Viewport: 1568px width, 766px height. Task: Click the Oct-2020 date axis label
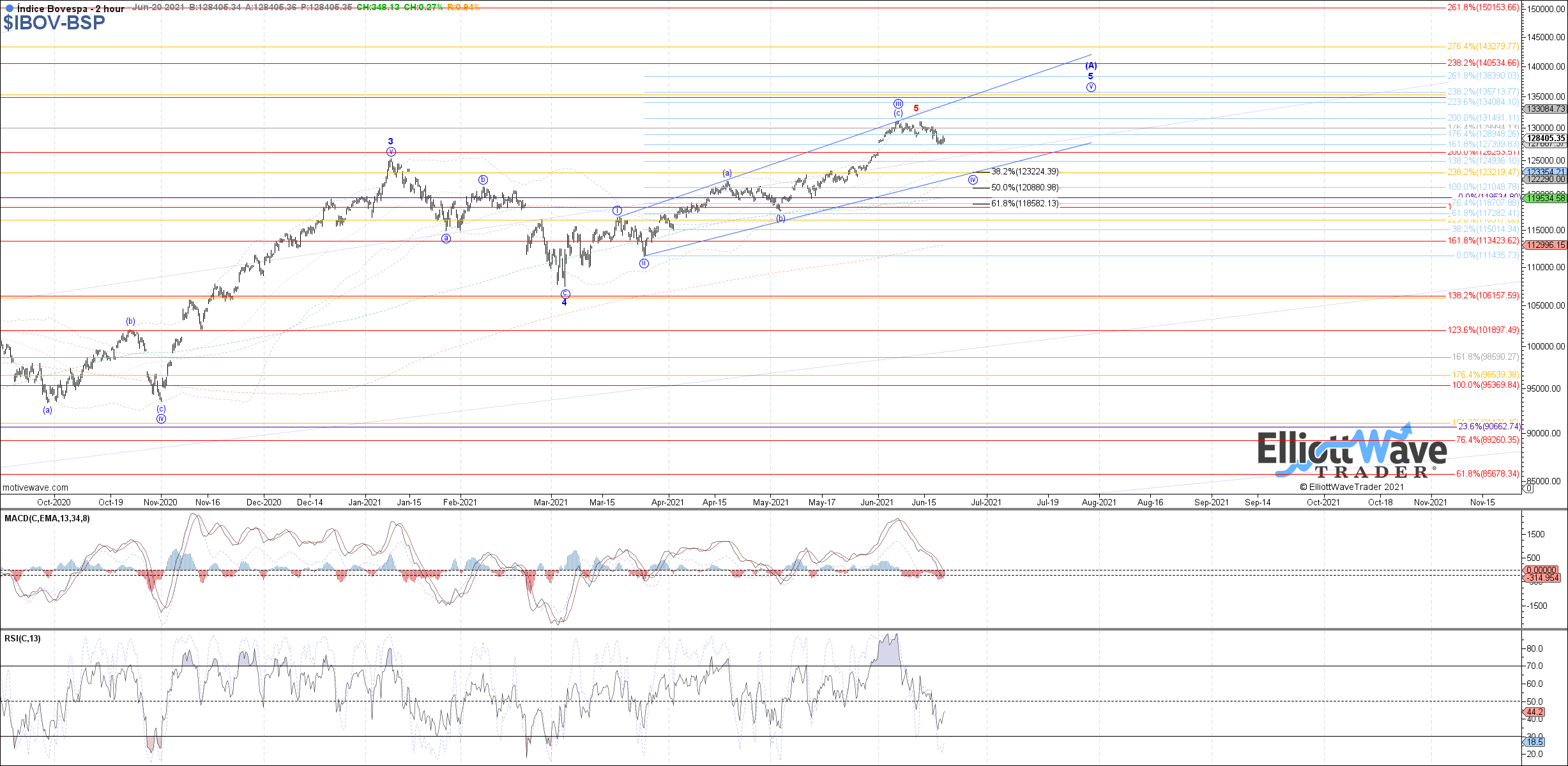pos(54,502)
